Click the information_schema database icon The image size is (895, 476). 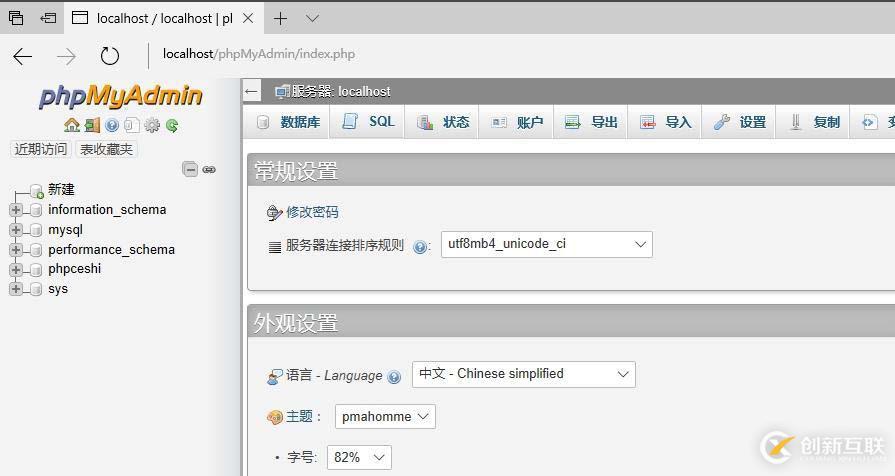(36, 210)
